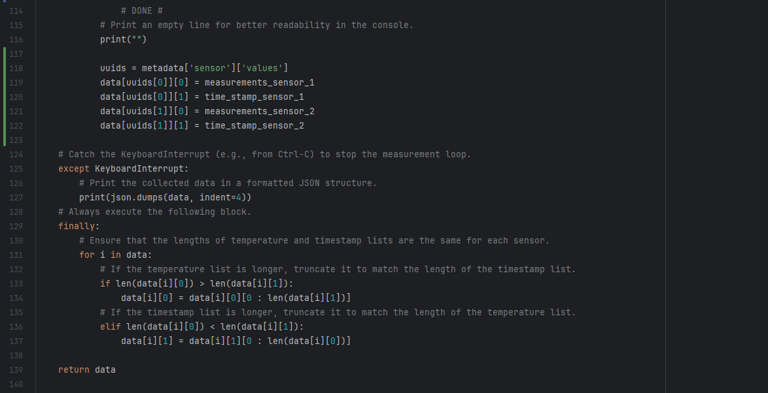The image size is (768, 393).
Task: Place cursor on the 'except' keyword
Action: [73, 169]
